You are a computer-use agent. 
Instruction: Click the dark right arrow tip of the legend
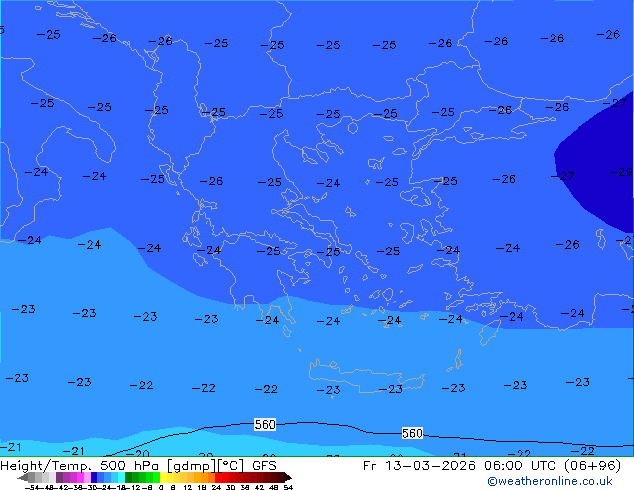288,477
